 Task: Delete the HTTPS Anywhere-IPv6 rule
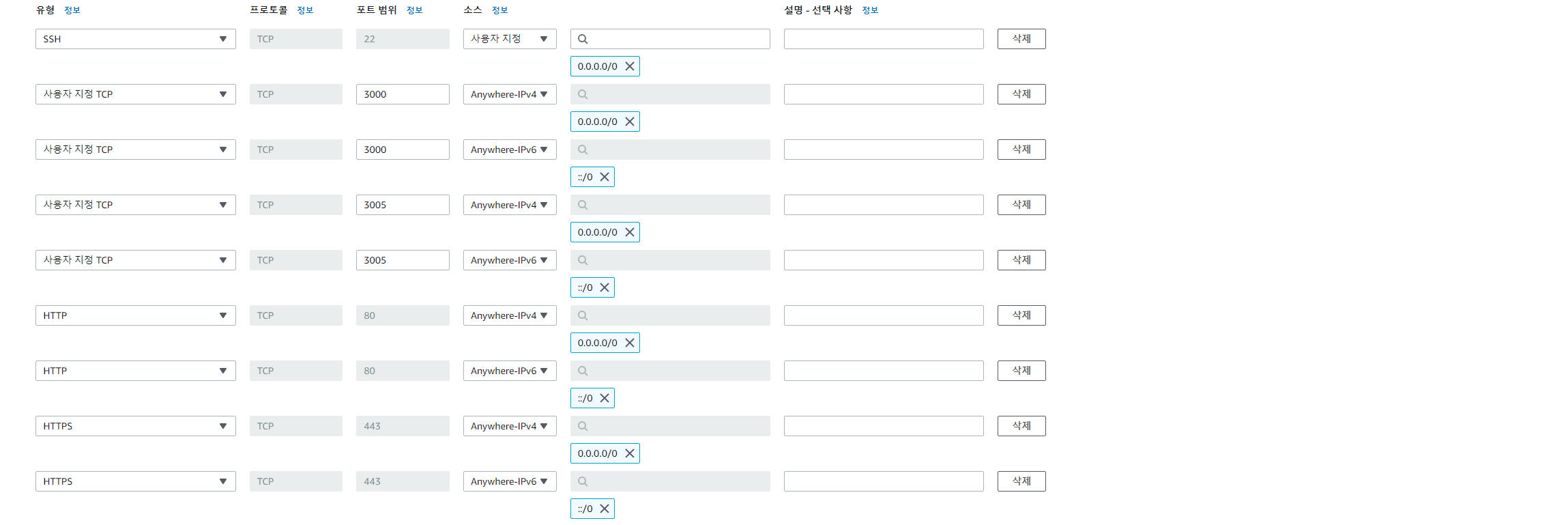[x=1021, y=481]
